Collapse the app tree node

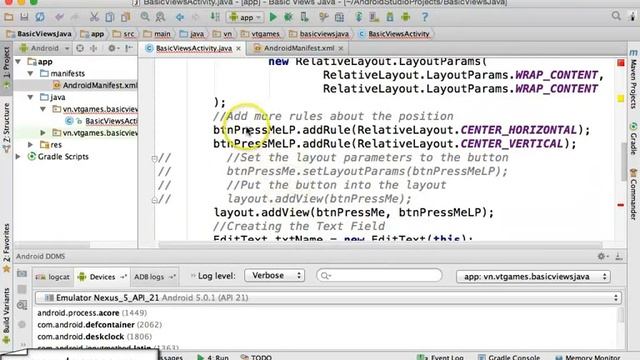[18, 62]
